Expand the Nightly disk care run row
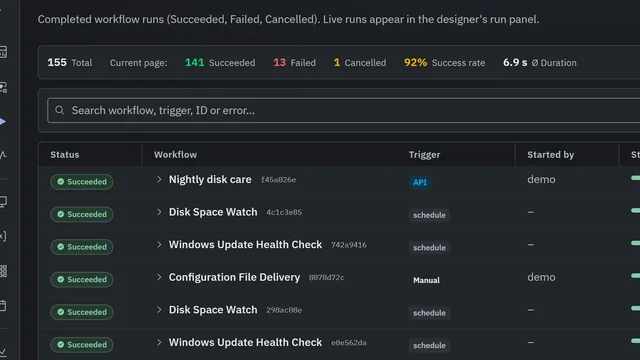Image resolution: width=640 pixels, height=360 pixels. 159,179
